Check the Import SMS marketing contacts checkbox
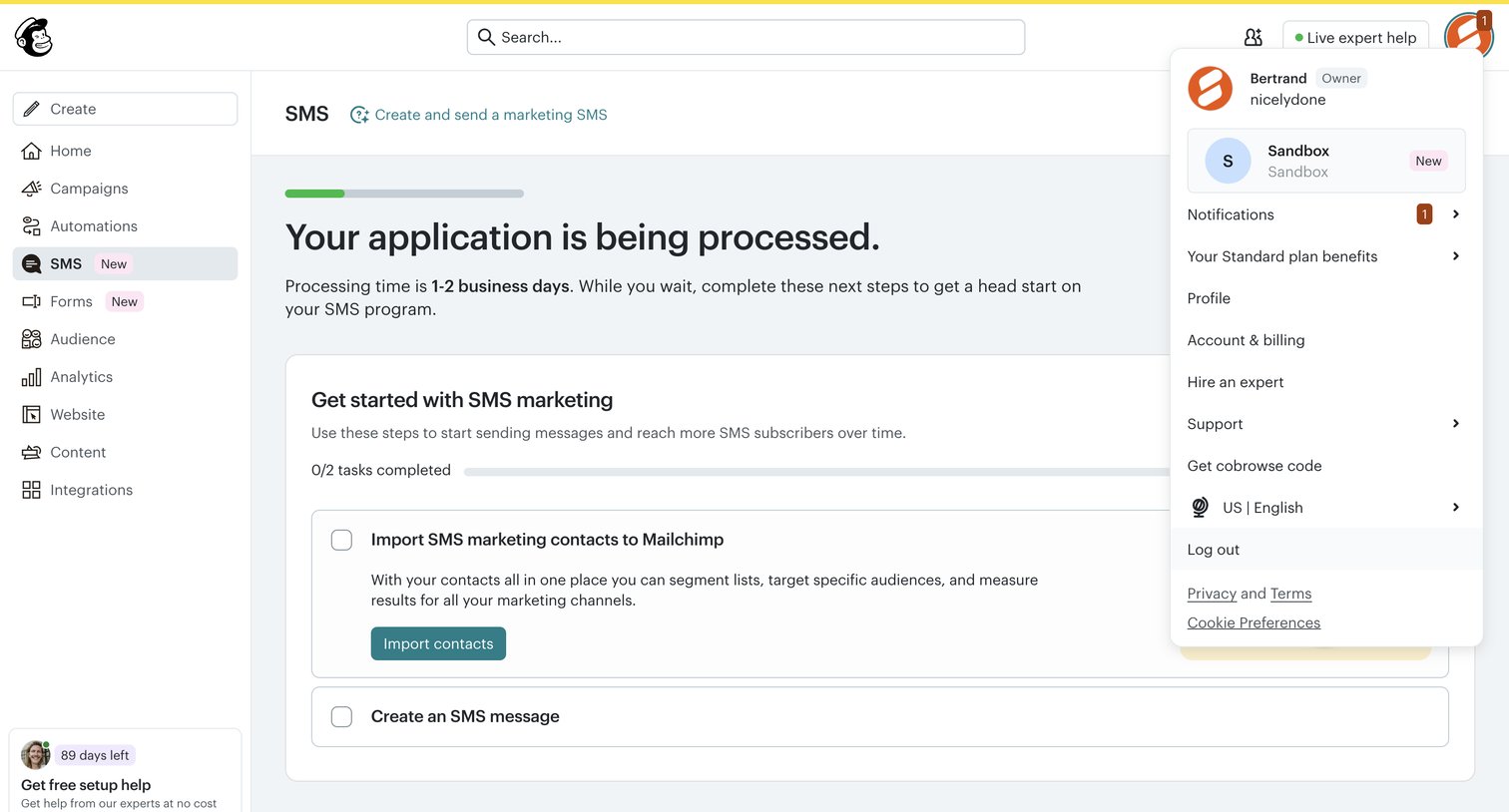Image resolution: width=1509 pixels, height=812 pixels. tap(341, 540)
